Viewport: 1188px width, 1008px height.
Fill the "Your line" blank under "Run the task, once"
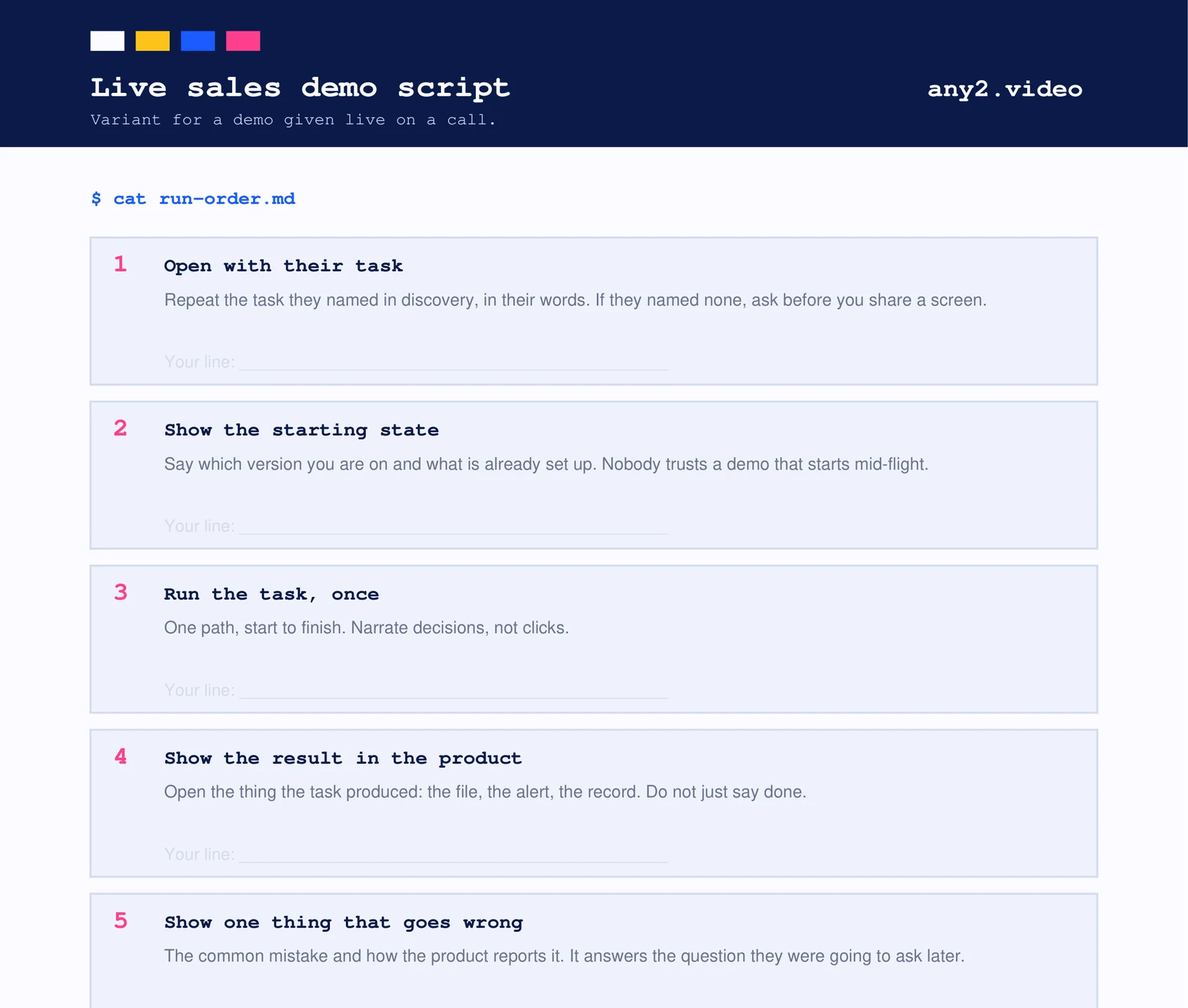coord(454,691)
